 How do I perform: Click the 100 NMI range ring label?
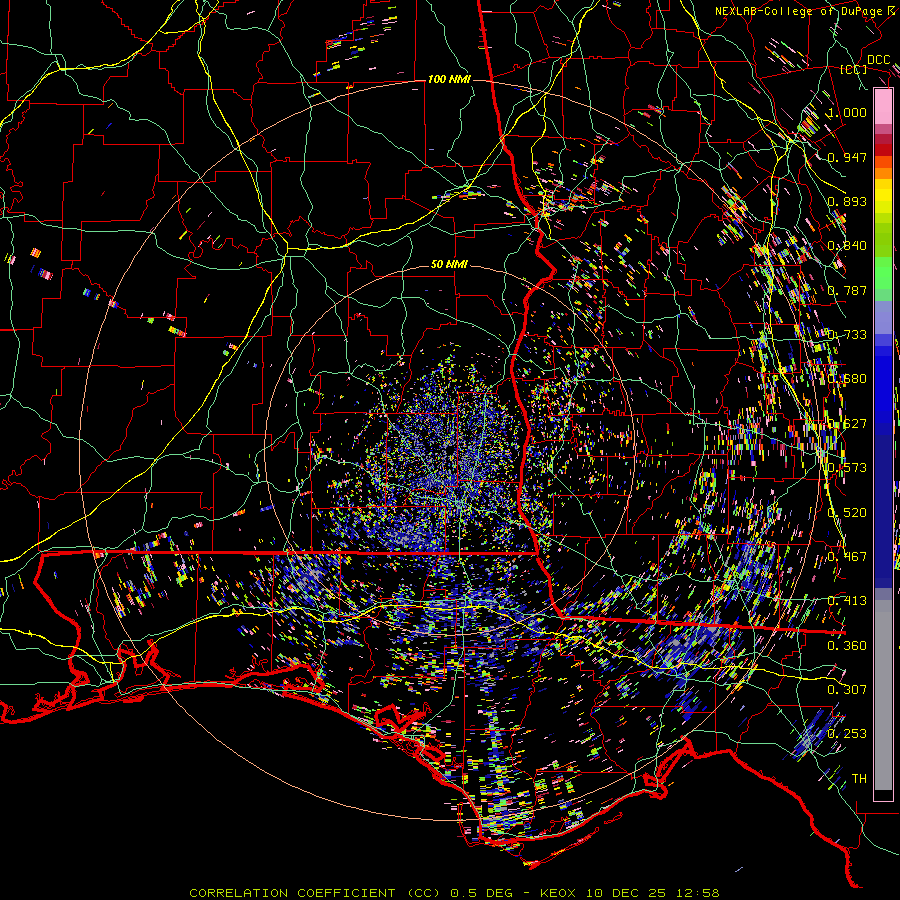(x=449, y=79)
